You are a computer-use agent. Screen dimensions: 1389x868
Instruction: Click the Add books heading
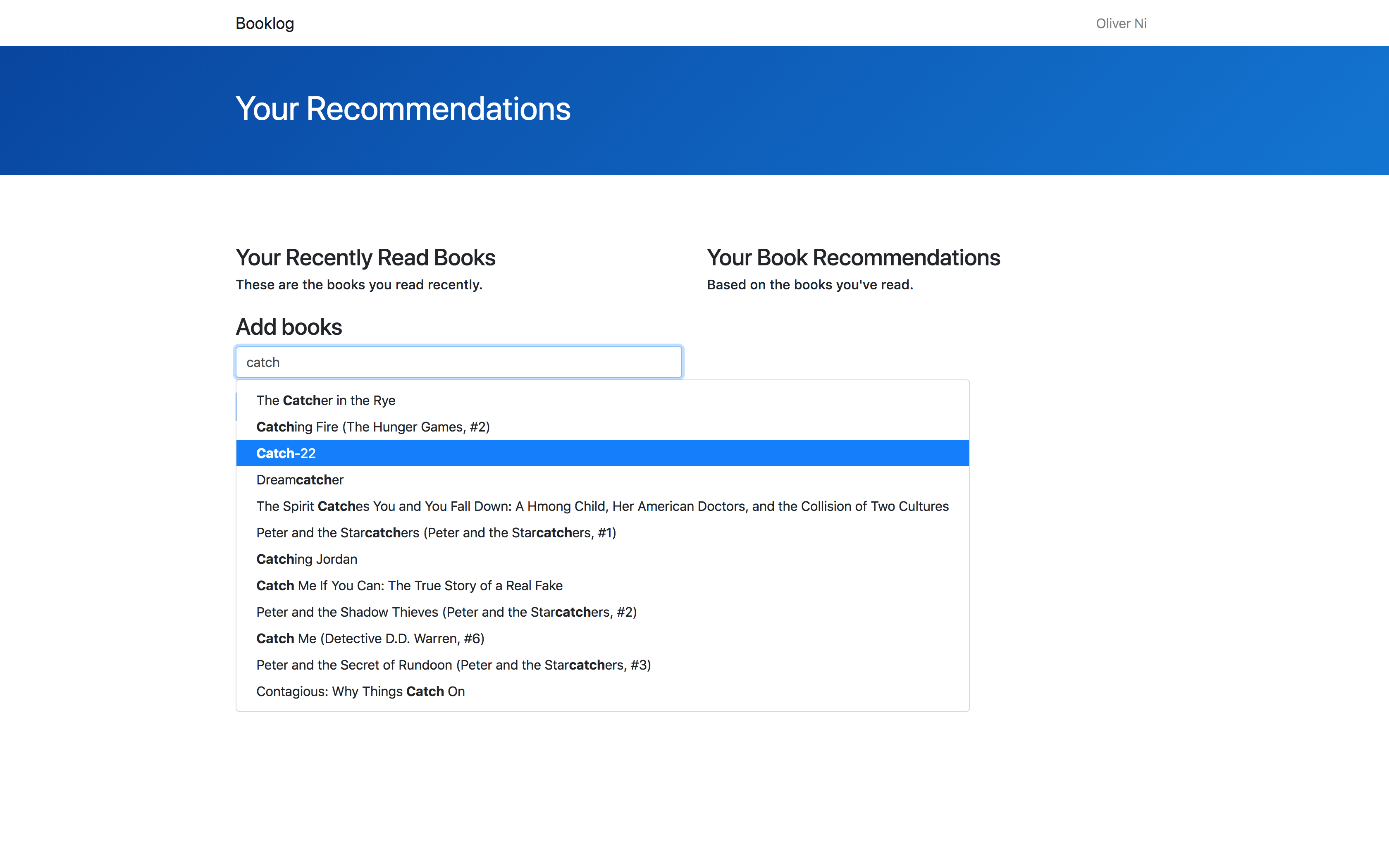pos(289,327)
